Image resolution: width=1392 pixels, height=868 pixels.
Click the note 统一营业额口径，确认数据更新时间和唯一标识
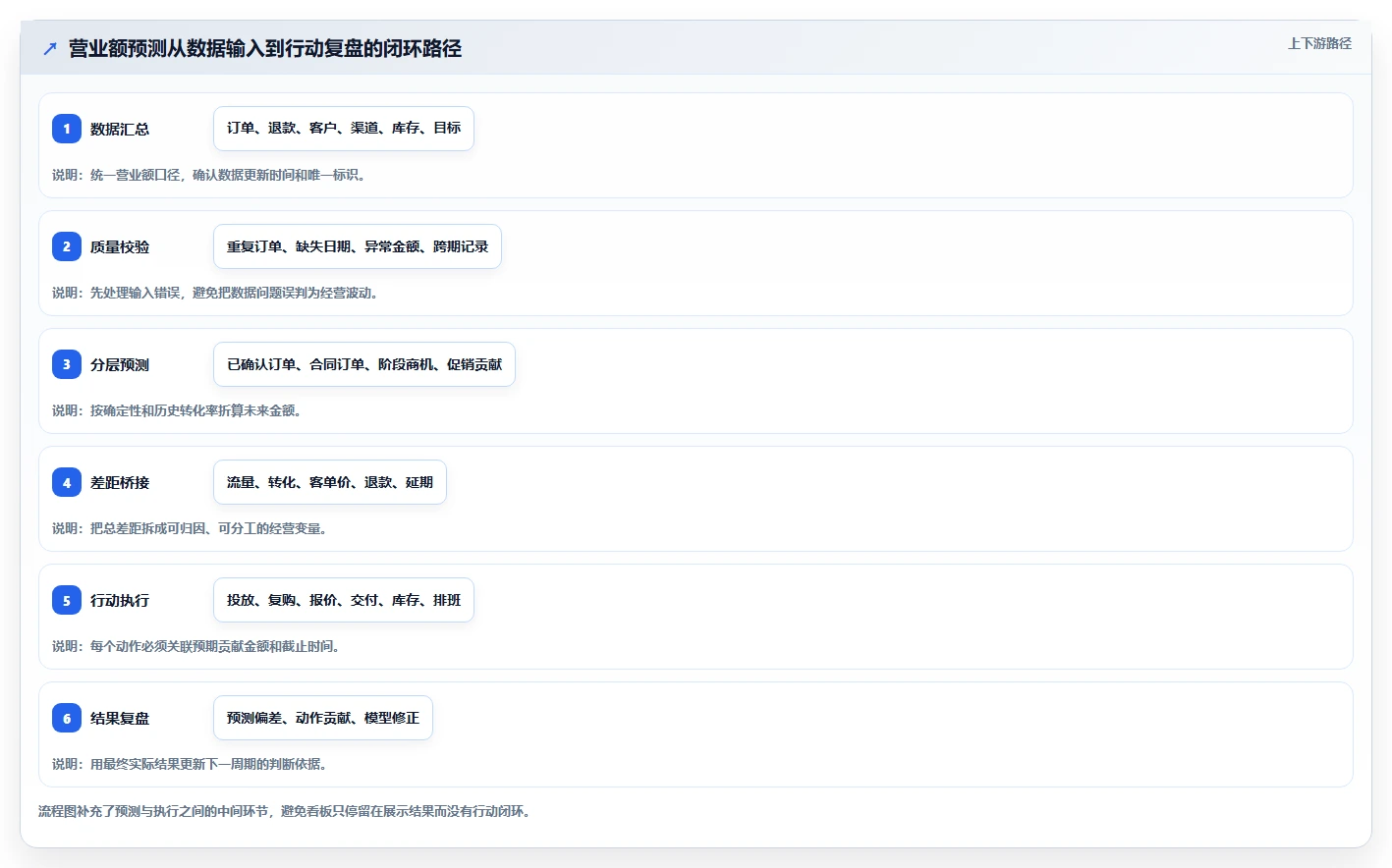(x=209, y=175)
